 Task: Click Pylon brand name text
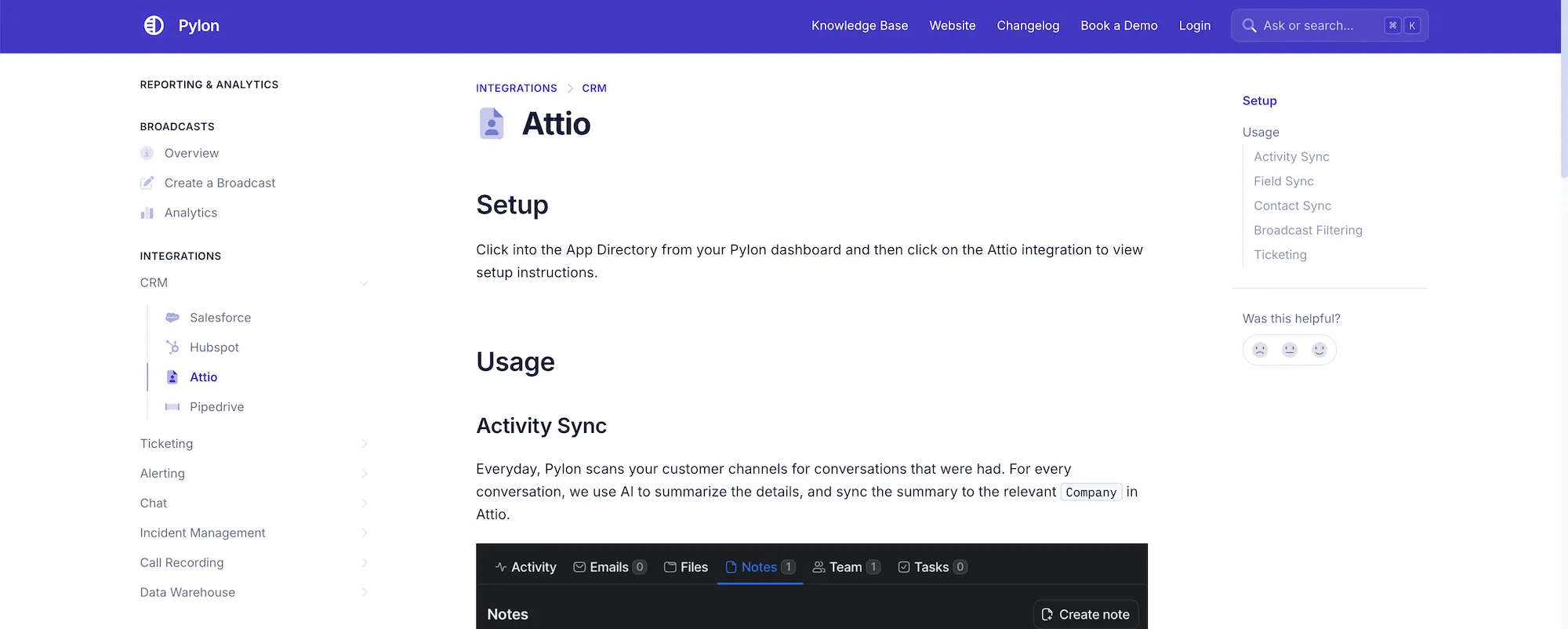(199, 26)
